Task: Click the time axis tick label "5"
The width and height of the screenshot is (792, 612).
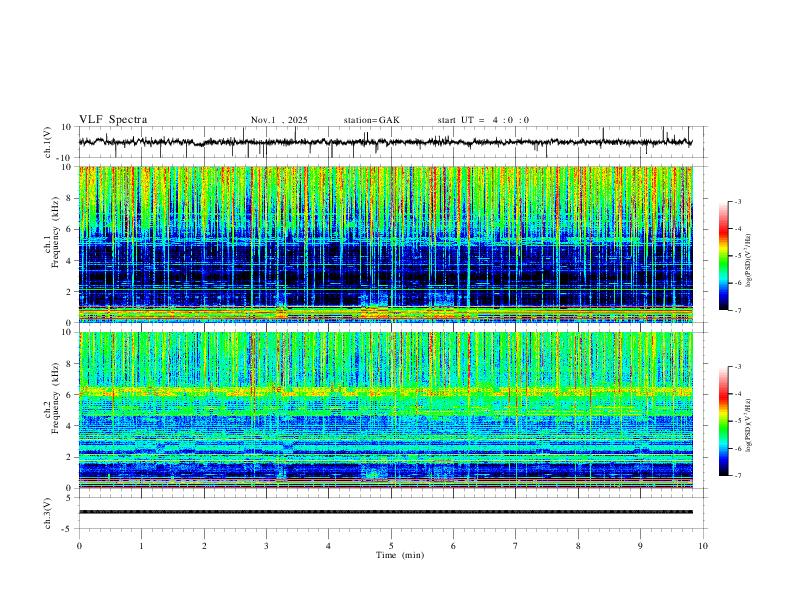Action: (x=391, y=546)
